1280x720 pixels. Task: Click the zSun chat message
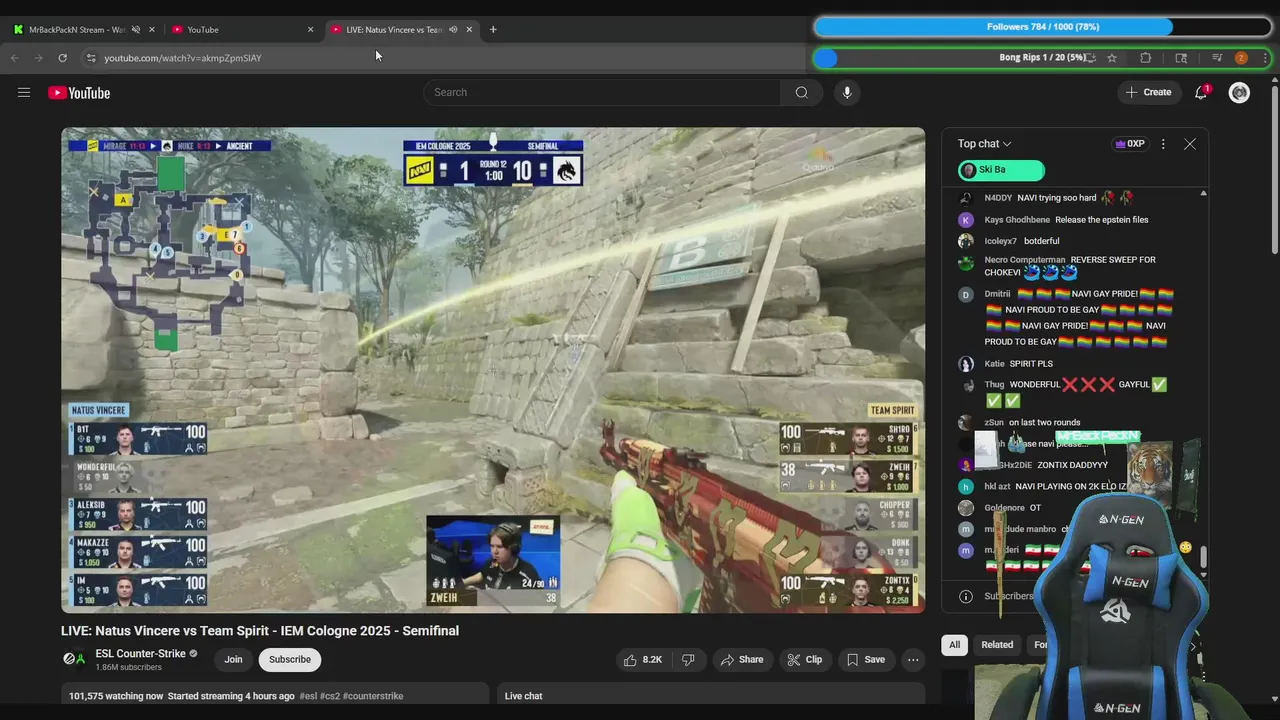pos(1044,422)
